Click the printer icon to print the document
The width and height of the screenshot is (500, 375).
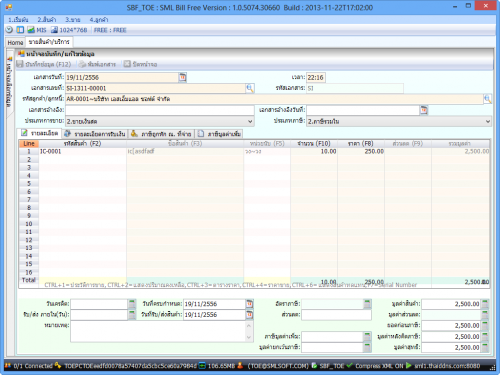point(82,64)
